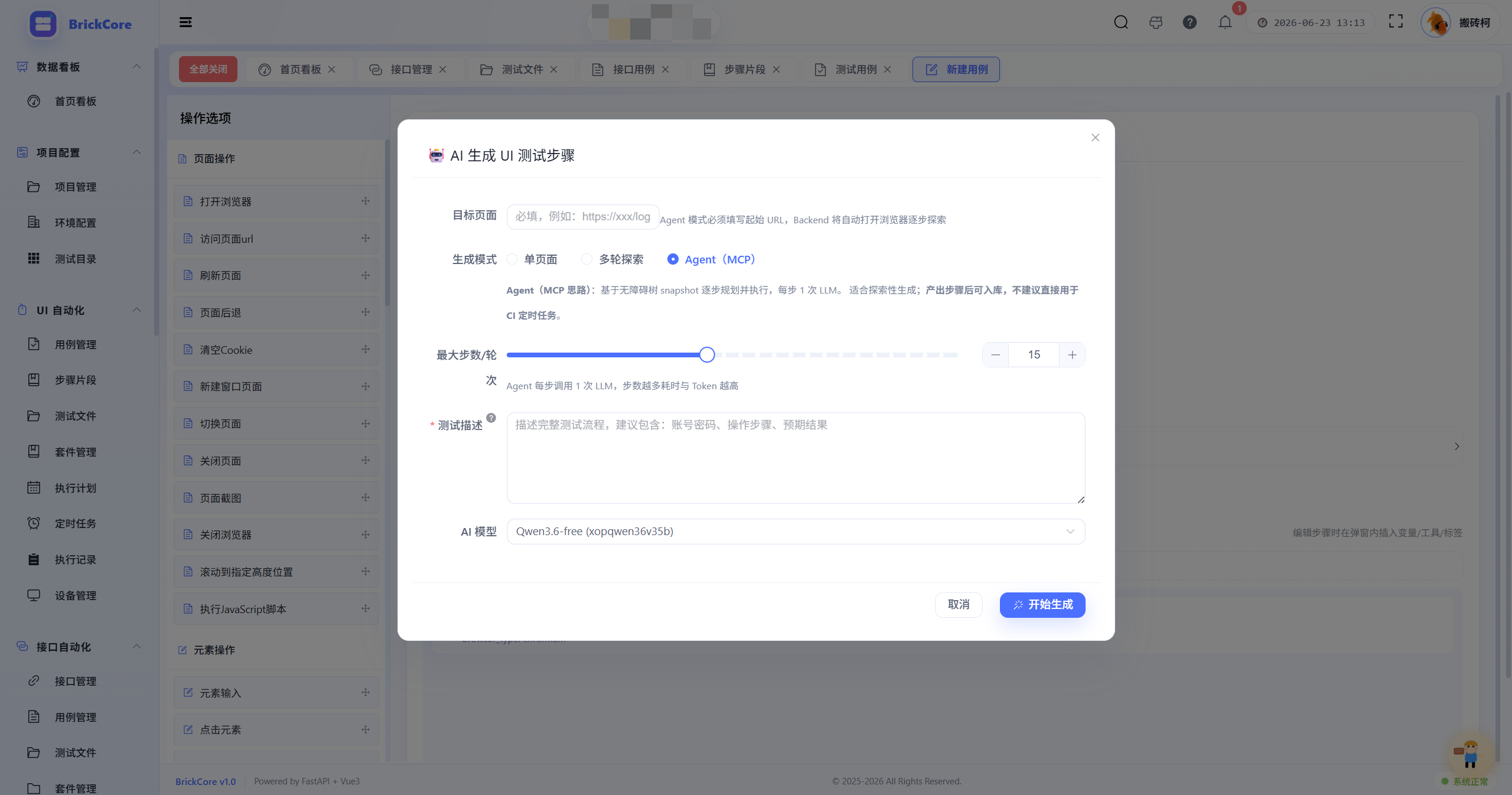The width and height of the screenshot is (1512, 795).
Task: Click the 测试描述 textarea
Action: [796, 458]
